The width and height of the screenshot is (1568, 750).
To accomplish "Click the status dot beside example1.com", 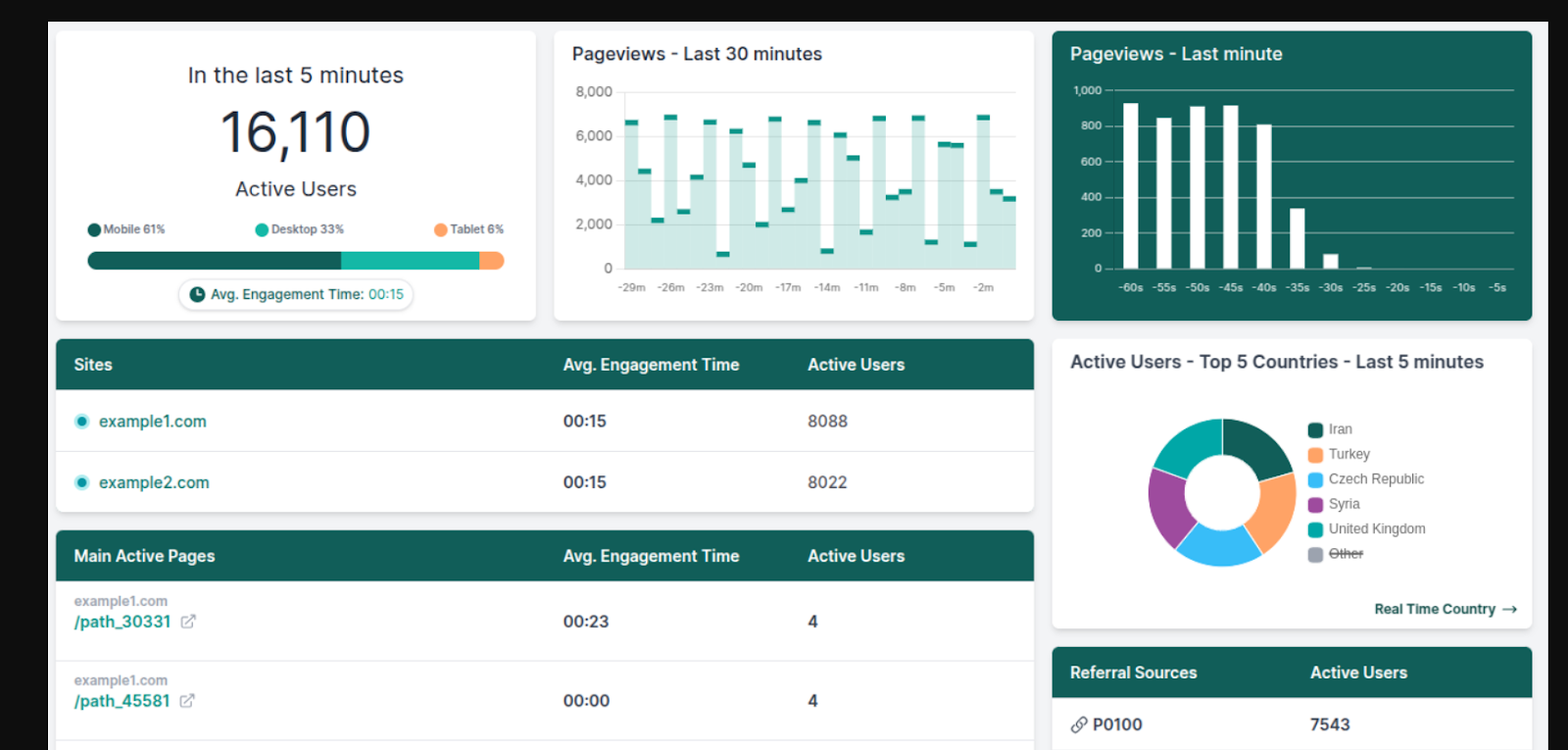I will click(x=82, y=422).
